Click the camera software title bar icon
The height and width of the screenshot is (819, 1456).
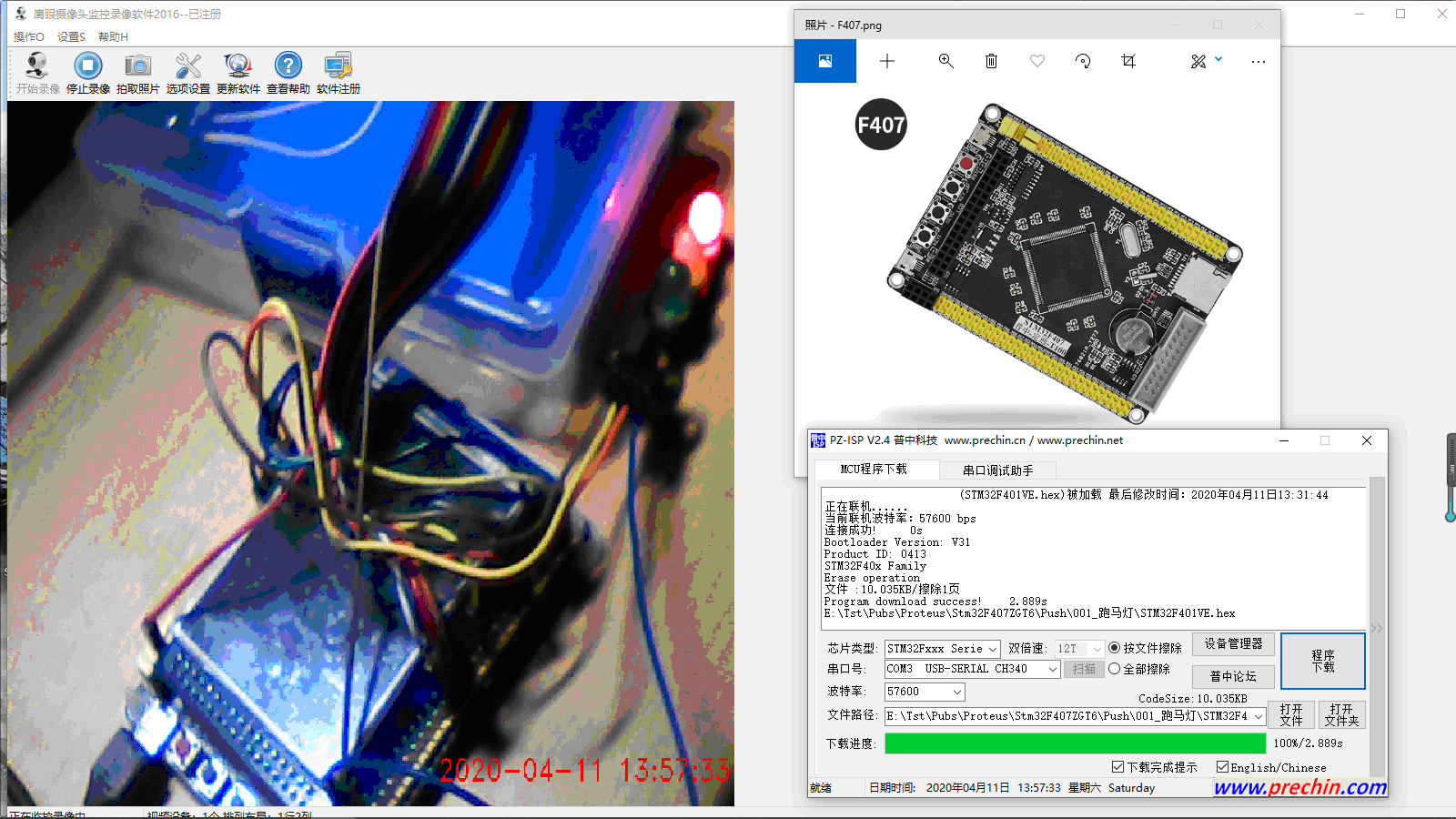click(20, 14)
